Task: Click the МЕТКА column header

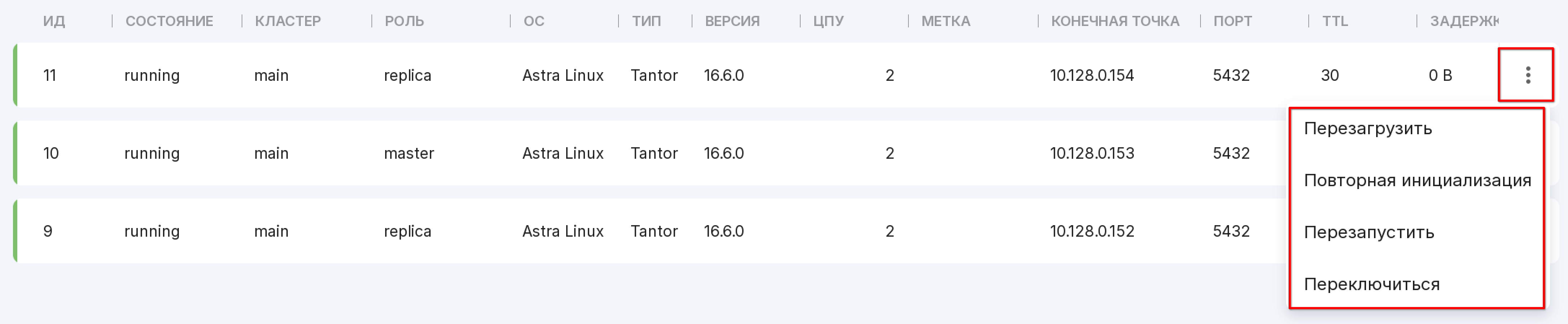Action: point(946,21)
